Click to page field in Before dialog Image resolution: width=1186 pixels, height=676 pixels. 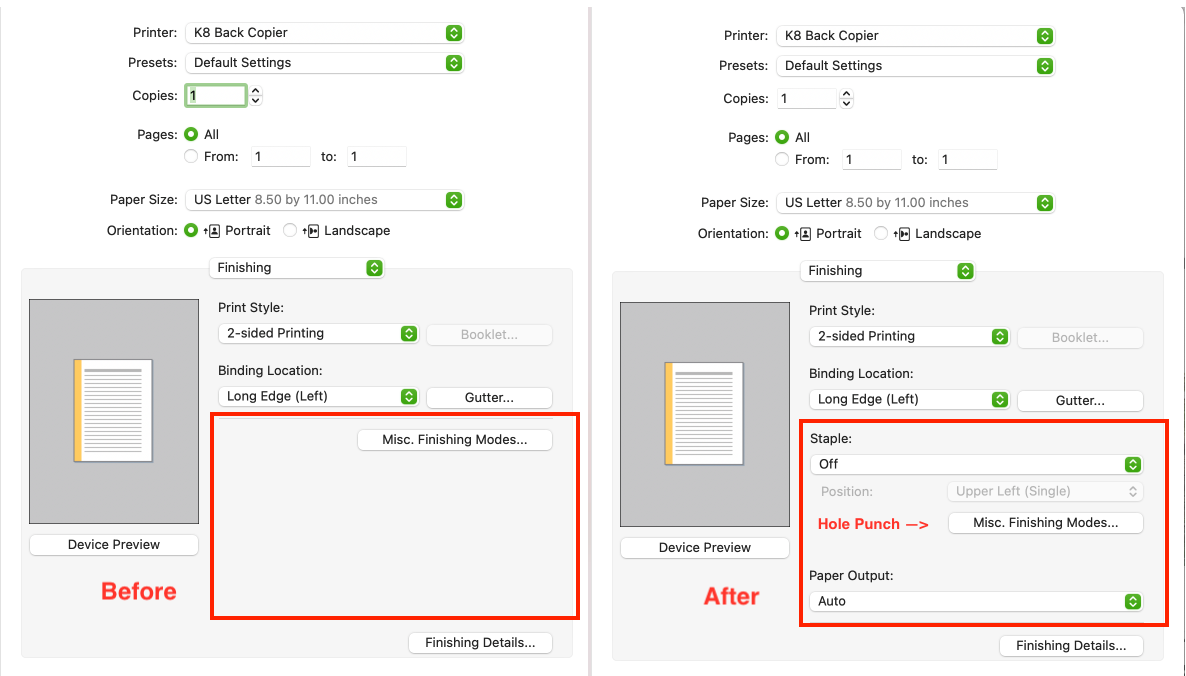tap(377, 157)
